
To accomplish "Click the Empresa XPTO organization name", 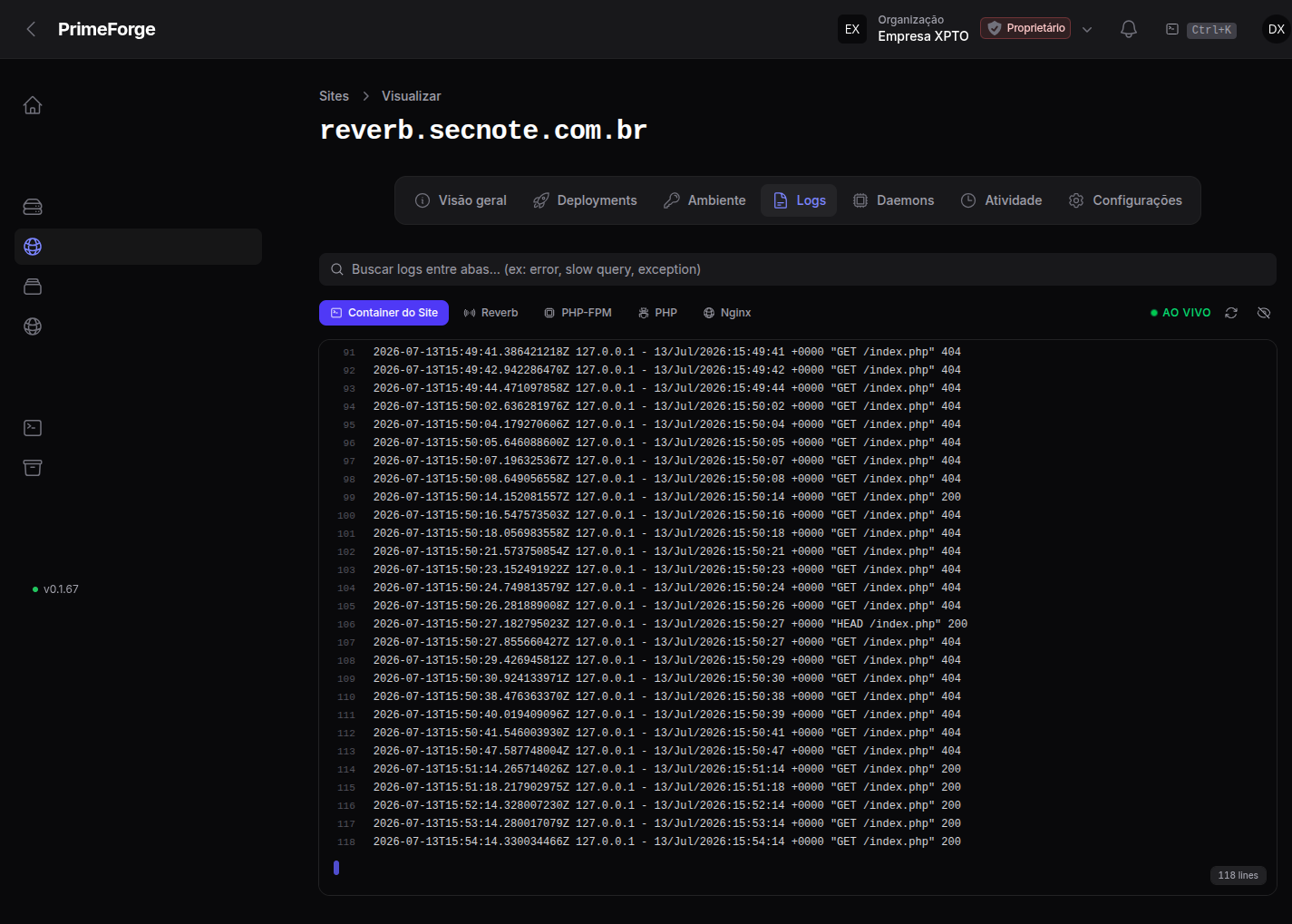I will click(x=923, y=36).
